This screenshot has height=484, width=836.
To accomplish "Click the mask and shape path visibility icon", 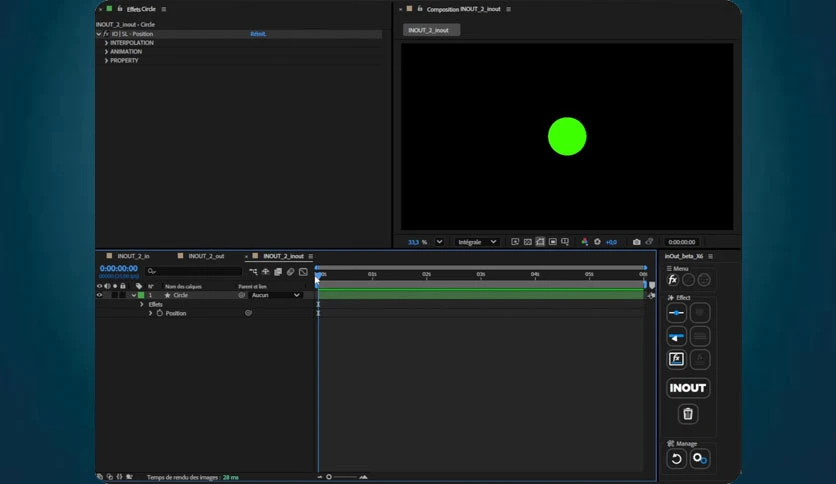I will [x=540, y=242].
